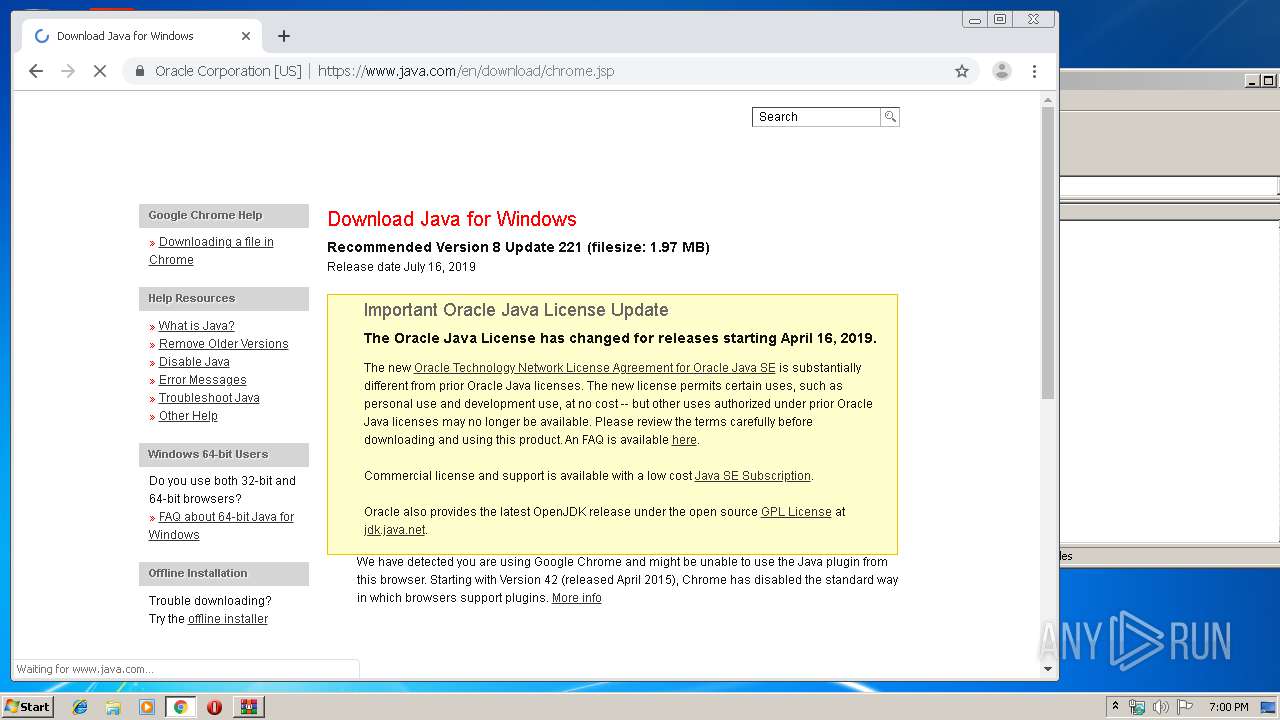Click the page scrollbar down arrow
Image resolution: width=1280 pixels, height=720 pixels.
coord(1048,669)
